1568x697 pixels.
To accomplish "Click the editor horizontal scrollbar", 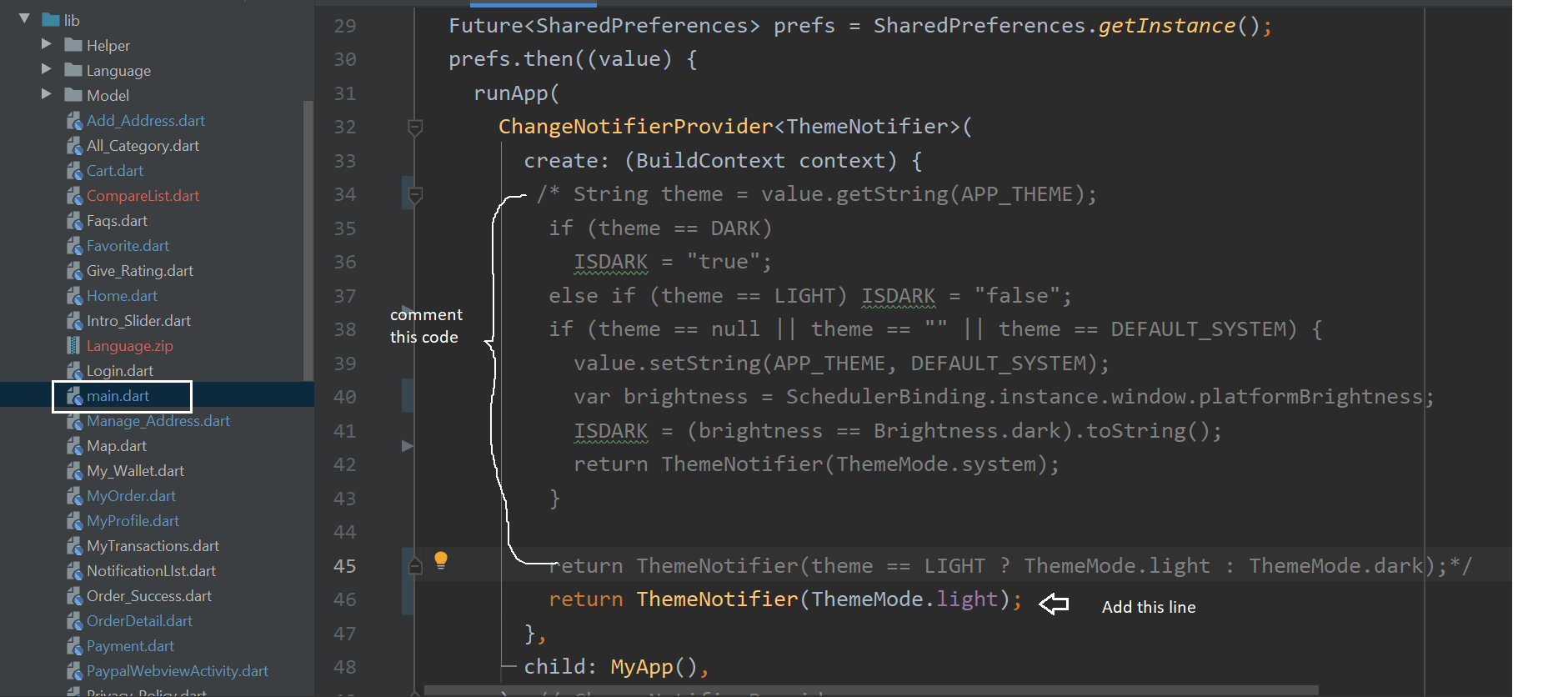I will coord(871,690).
